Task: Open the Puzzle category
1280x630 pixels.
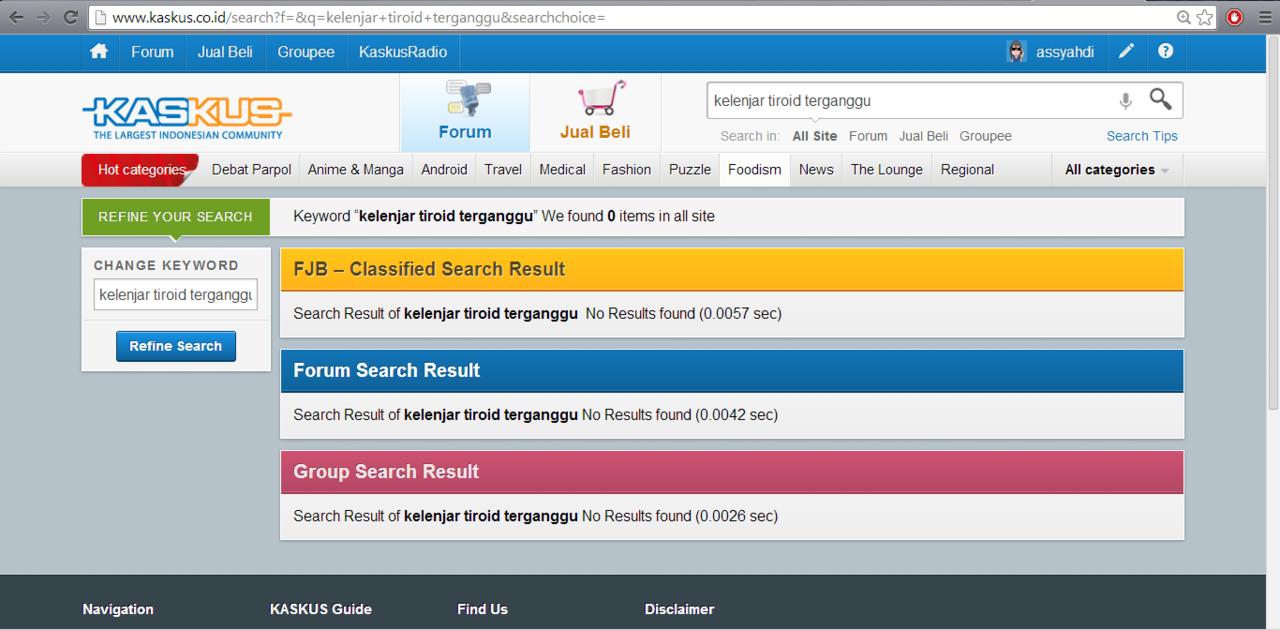Action: [x=690, y=170]
